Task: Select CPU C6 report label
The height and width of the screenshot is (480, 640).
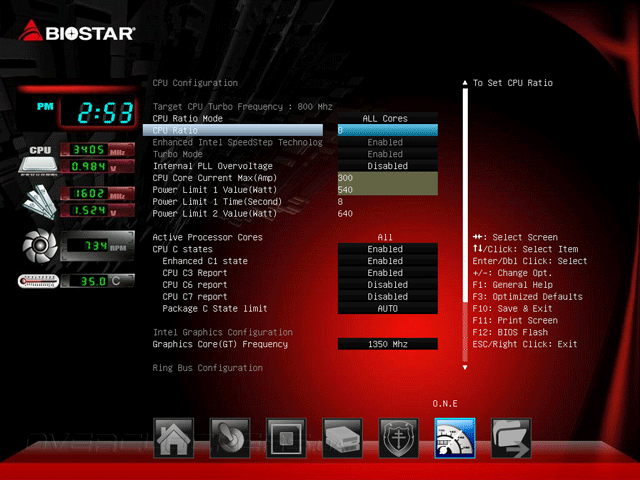Action: 195,284
